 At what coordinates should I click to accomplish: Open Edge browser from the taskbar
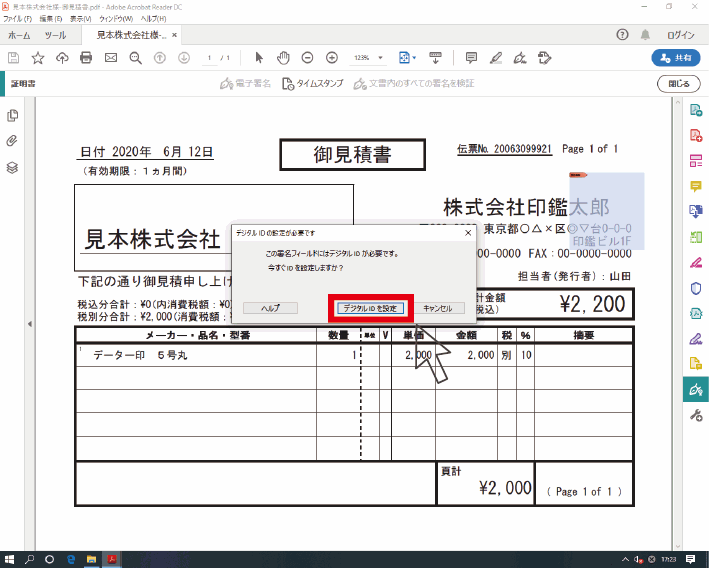(71, 559)
